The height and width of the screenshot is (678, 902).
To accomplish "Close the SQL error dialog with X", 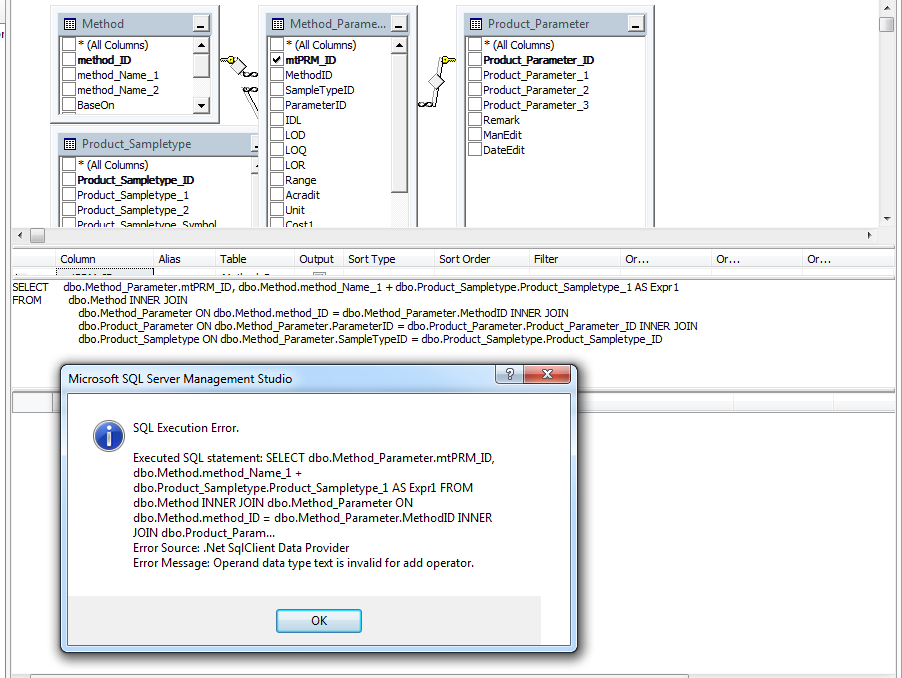I will click(547, 374).
